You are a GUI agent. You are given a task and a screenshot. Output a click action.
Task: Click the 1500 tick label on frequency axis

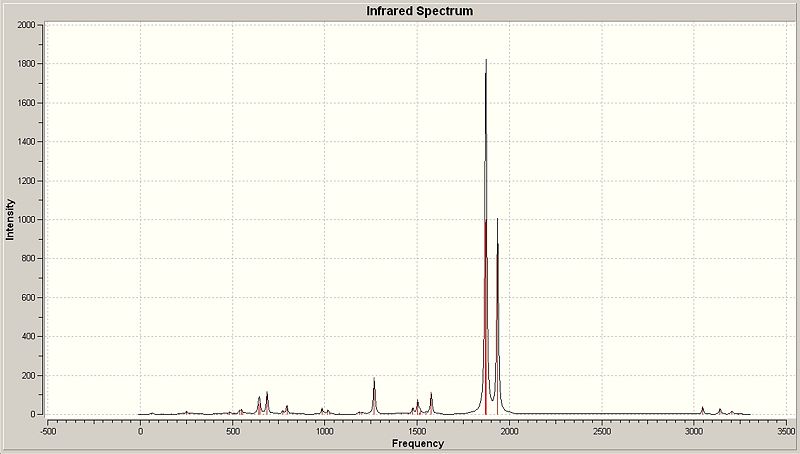417,431
